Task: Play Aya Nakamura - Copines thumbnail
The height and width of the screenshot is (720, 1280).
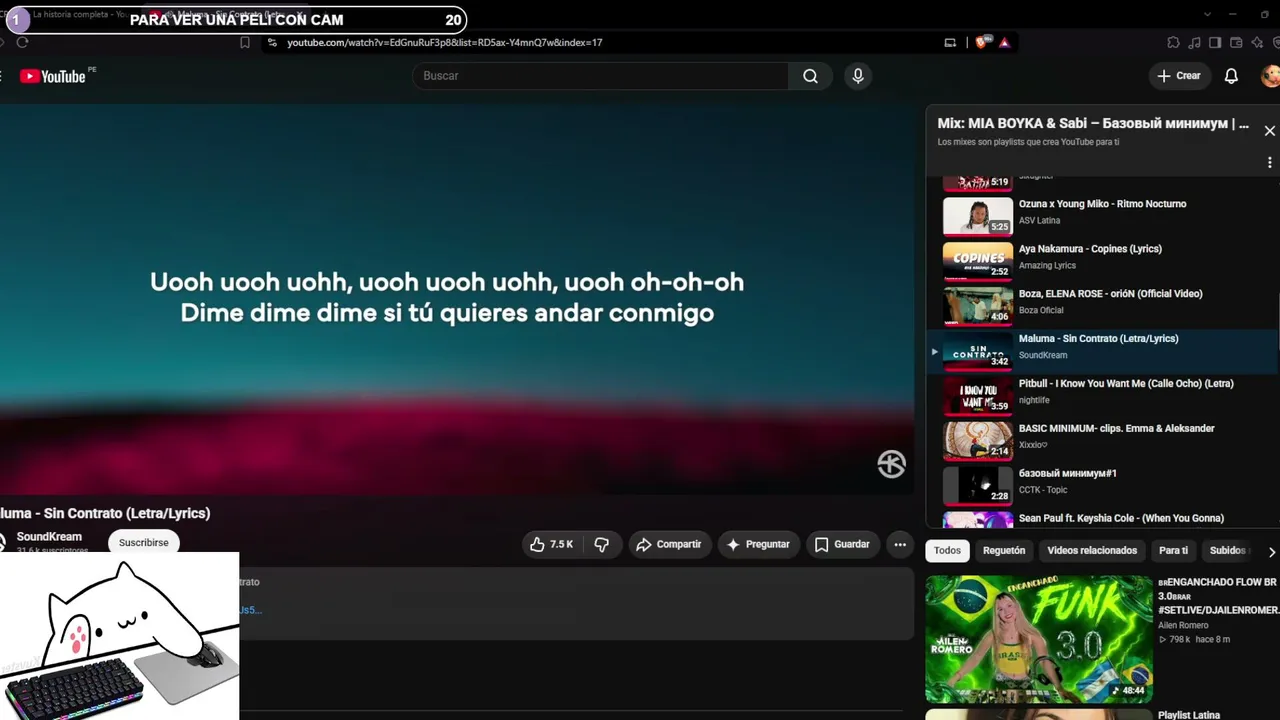Action: click(x=978, y=260)
